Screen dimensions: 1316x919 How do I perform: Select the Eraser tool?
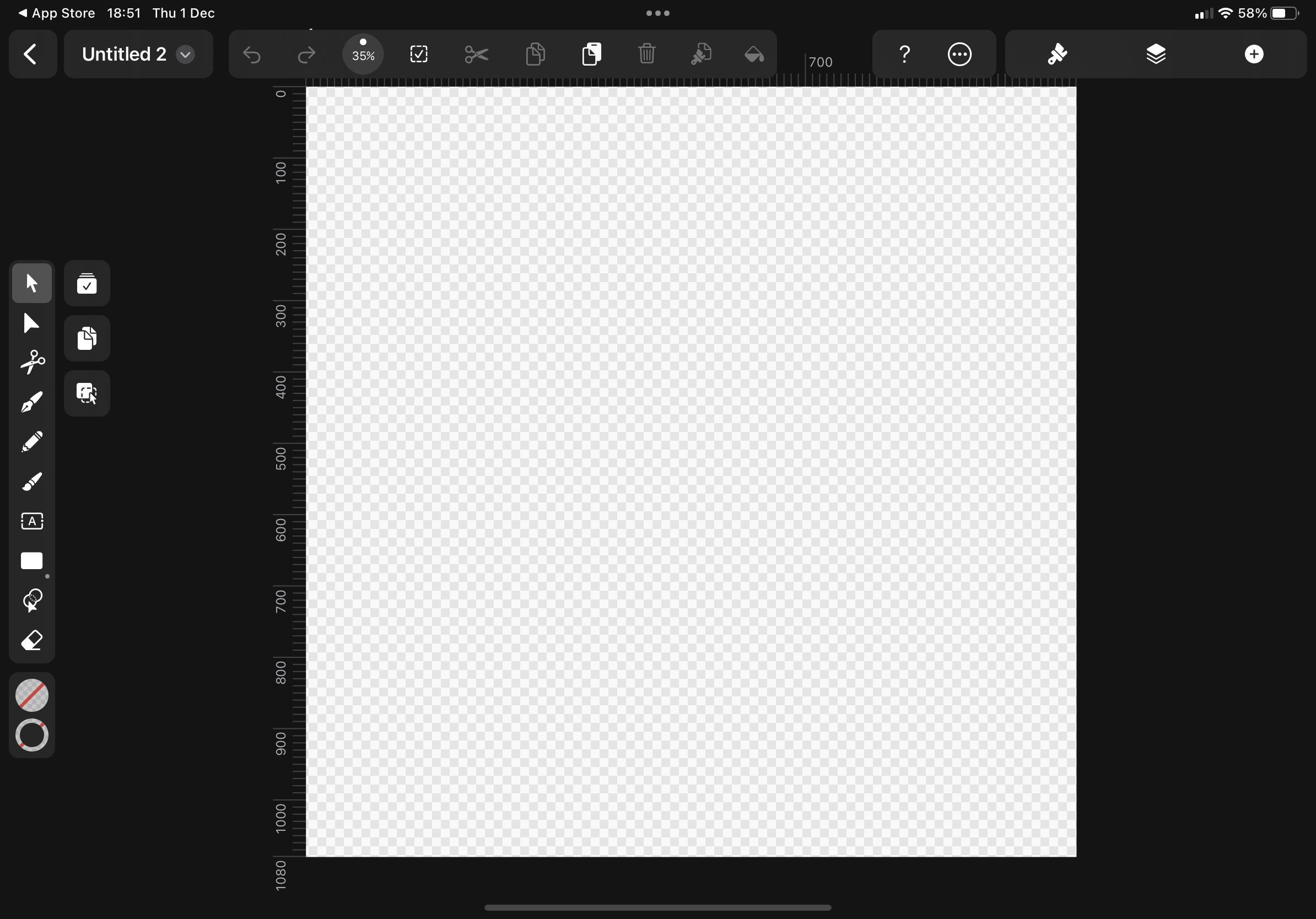point(32,641)
